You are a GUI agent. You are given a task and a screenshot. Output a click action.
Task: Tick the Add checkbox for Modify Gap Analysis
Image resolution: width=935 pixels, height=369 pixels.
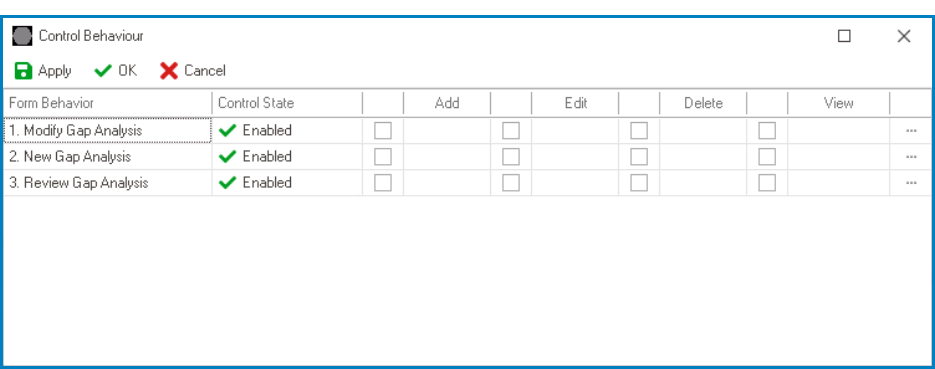(x=383, y=131)
